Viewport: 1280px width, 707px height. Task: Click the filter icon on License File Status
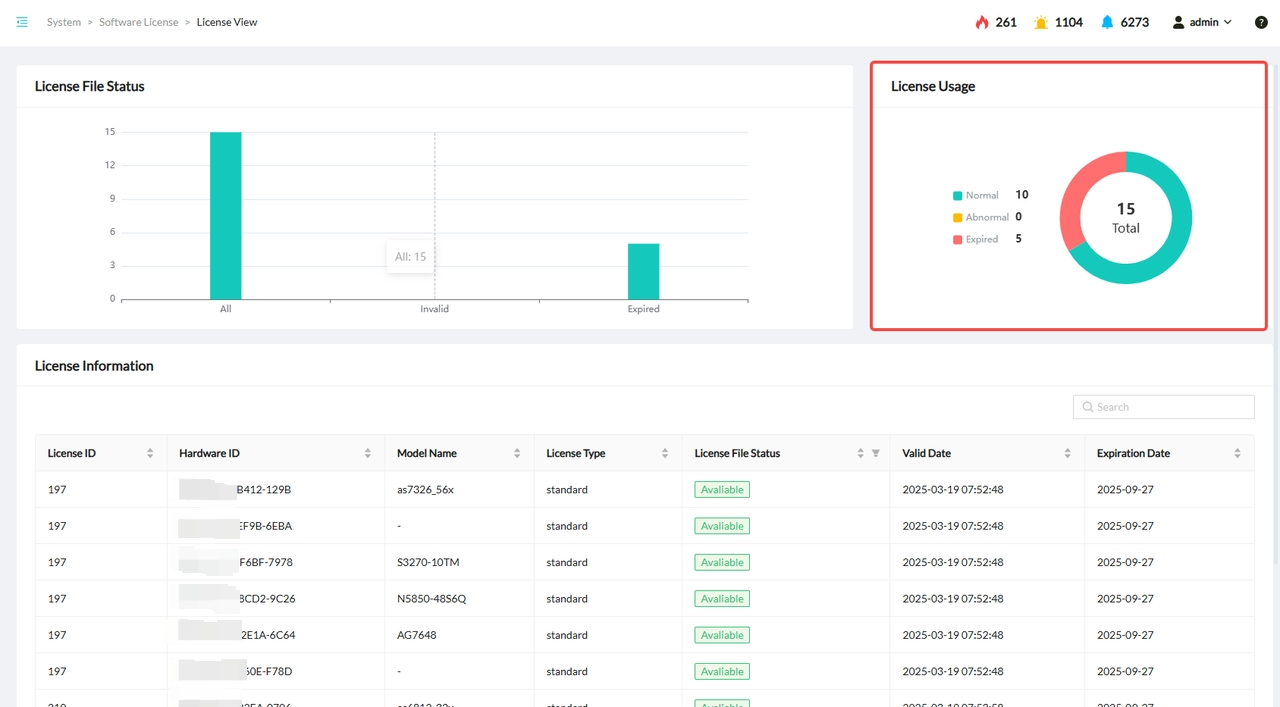[x=876, y=453]
